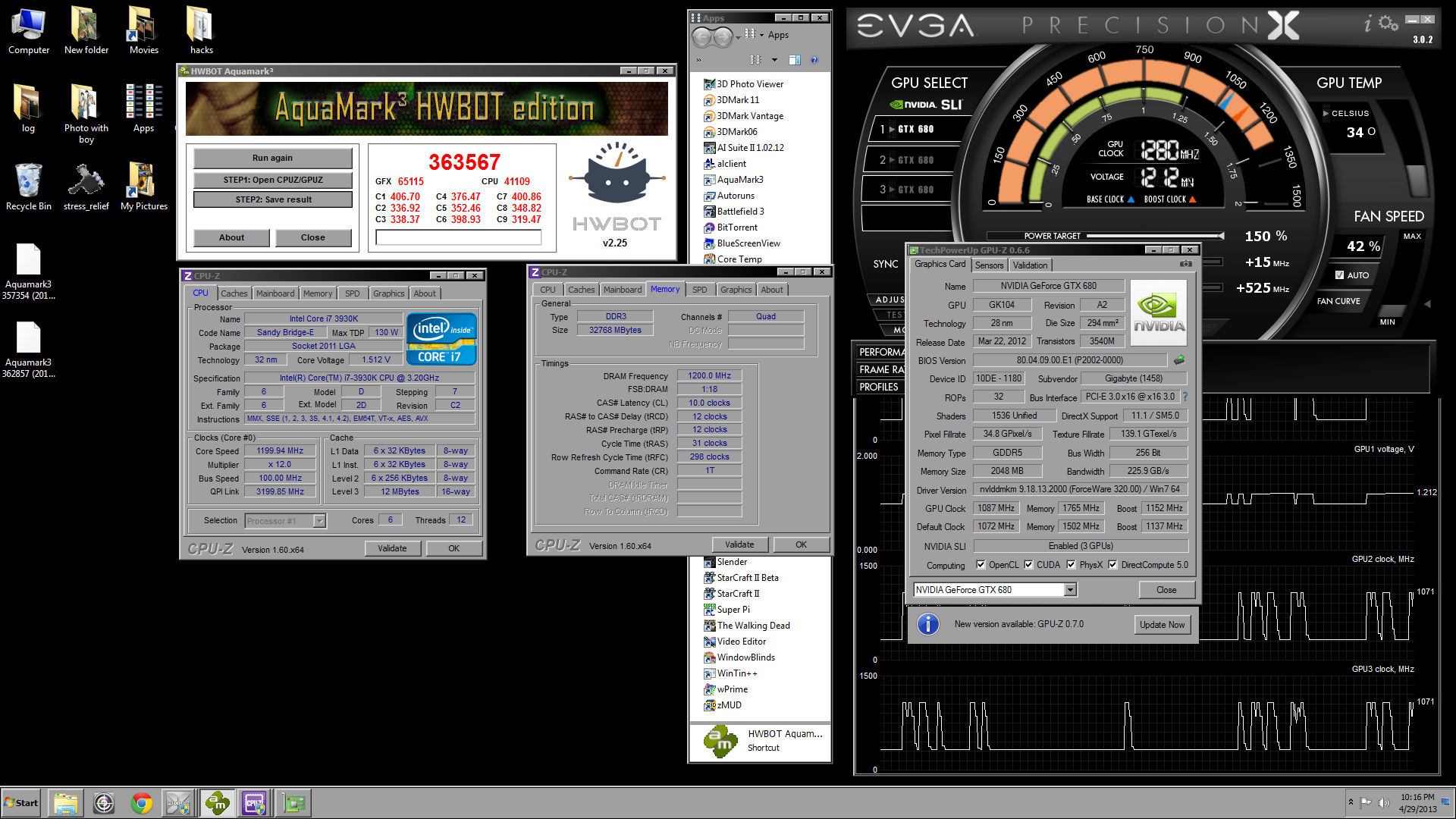
Task: Click the Start button
Action: coord(21,803)
